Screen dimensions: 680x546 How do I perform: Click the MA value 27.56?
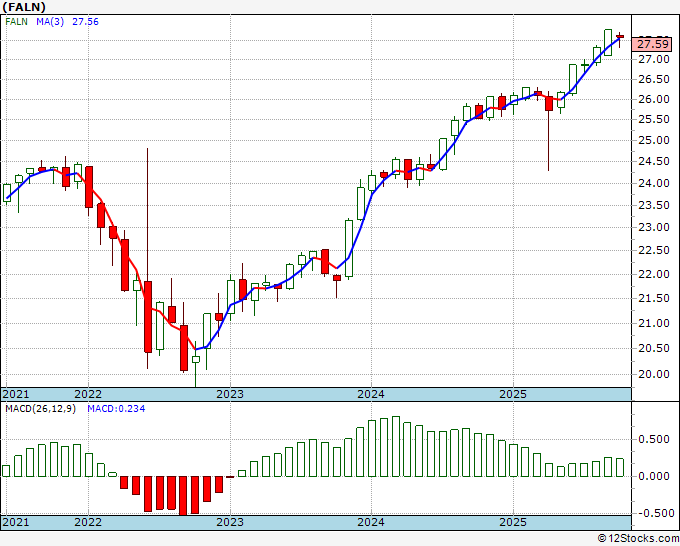point(85,22)
